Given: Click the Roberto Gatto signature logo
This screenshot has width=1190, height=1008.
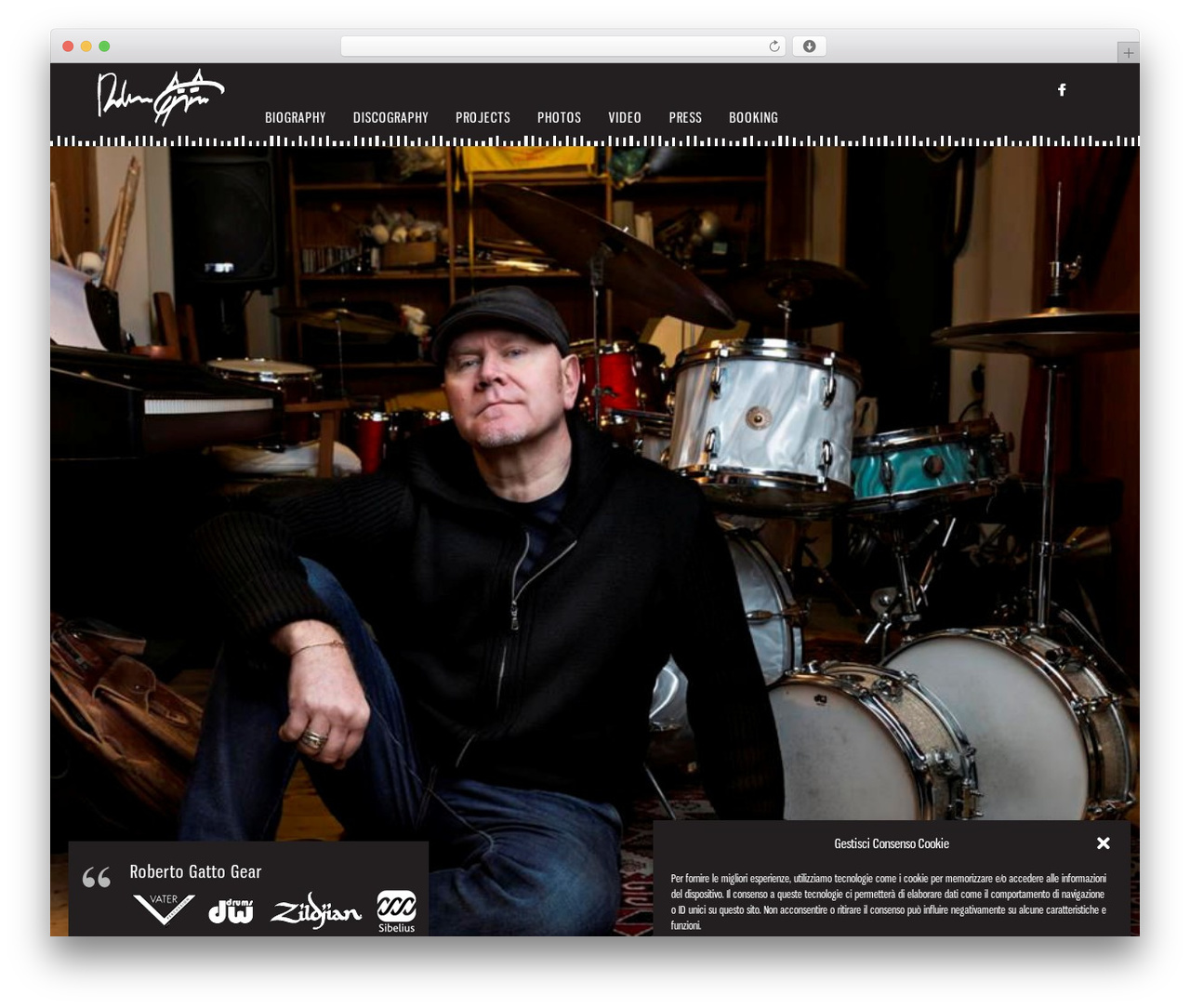Looking at the screenshot, I should pyautogui.click(x=161, y=97).
